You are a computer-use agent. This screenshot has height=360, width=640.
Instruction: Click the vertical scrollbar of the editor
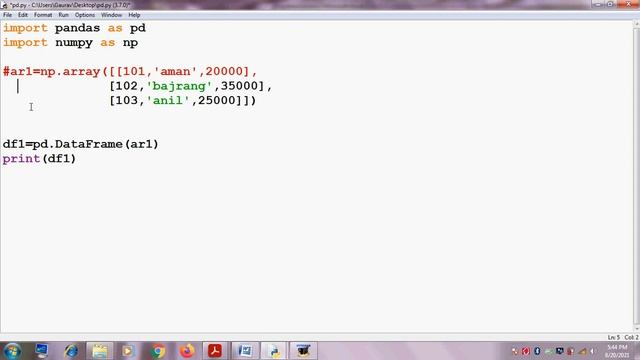click(636, 176)
